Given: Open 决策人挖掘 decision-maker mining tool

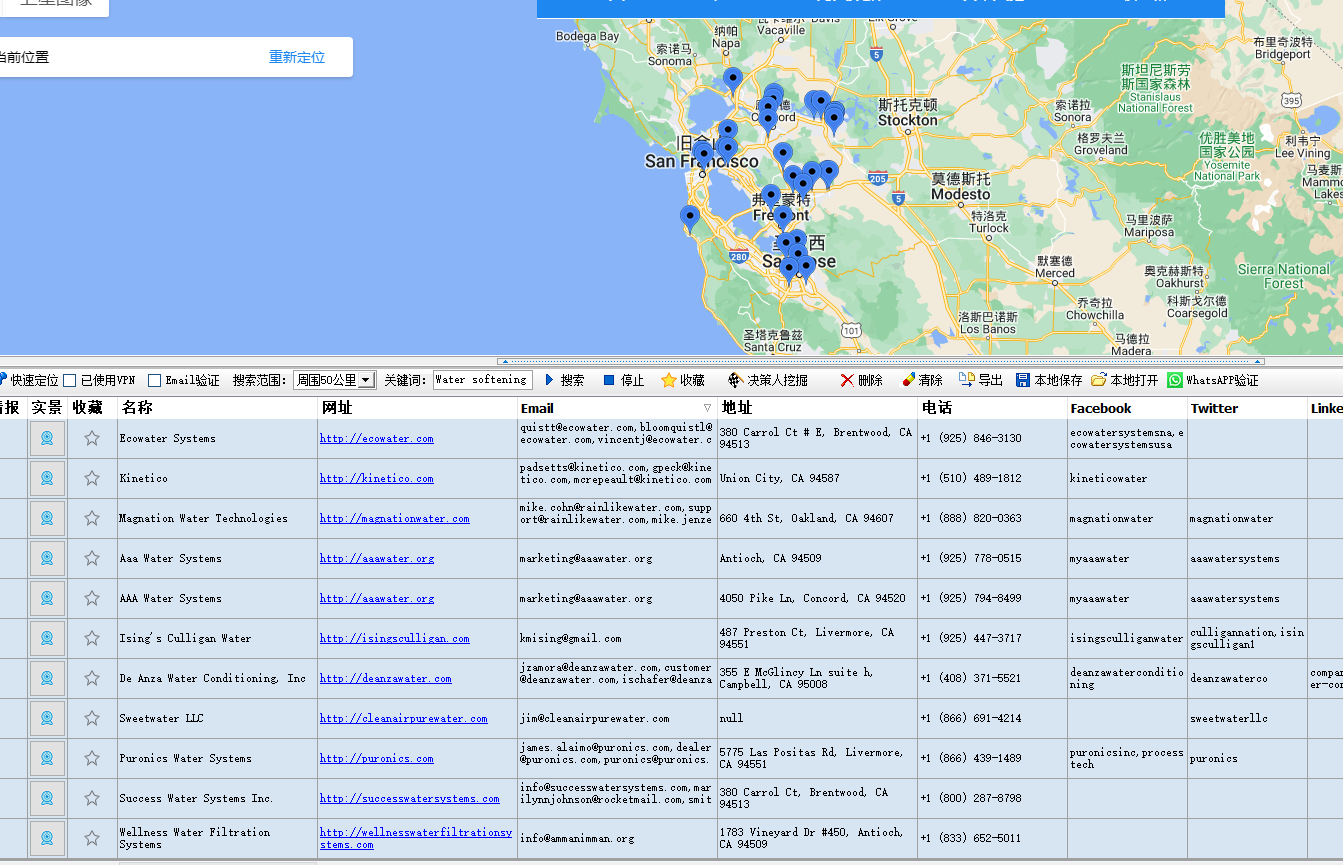Looking at the screenshot, I should coord(767,380).
